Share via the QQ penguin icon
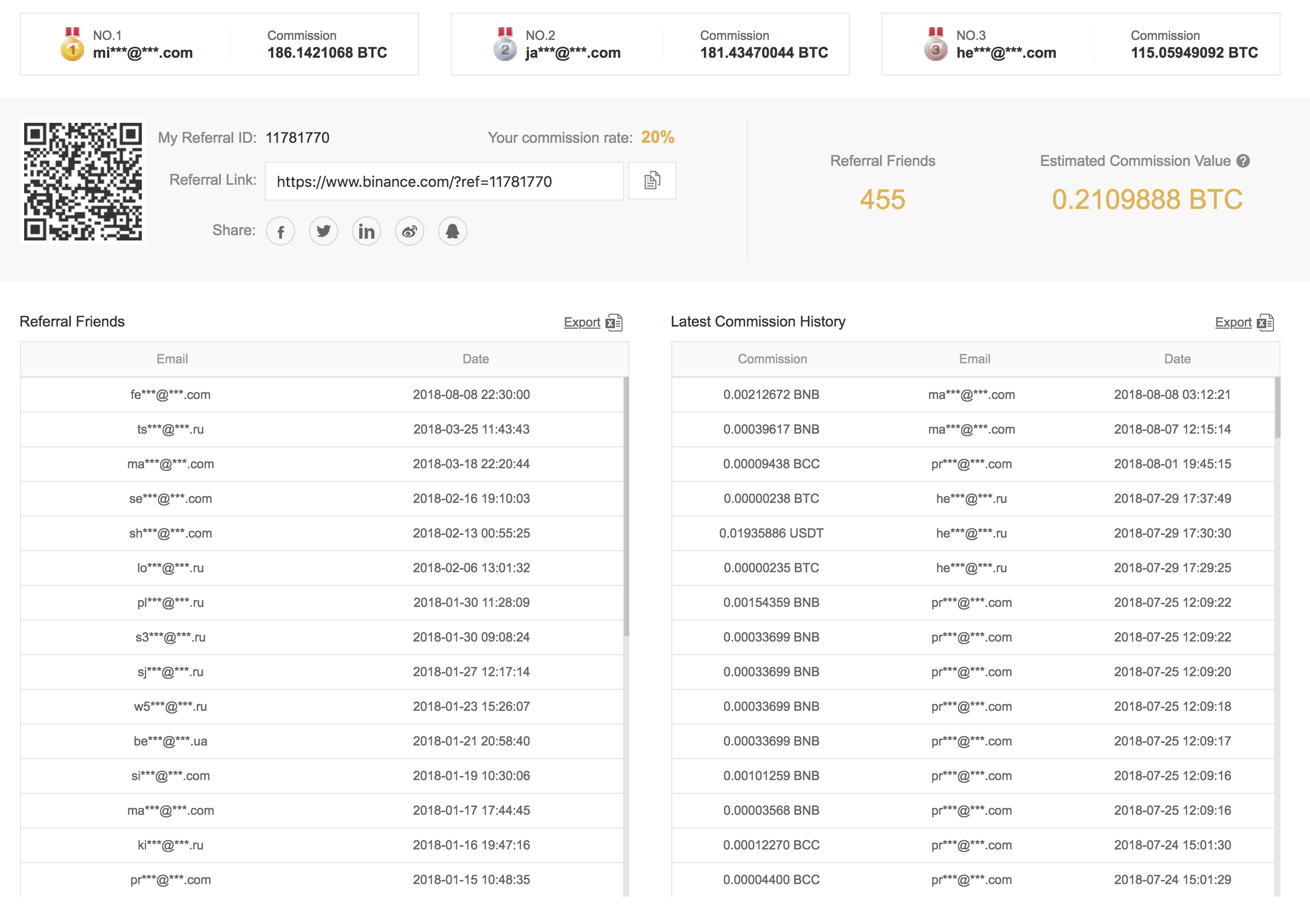The height and width of the screenshot is (924, 1310). click(452, 232)
